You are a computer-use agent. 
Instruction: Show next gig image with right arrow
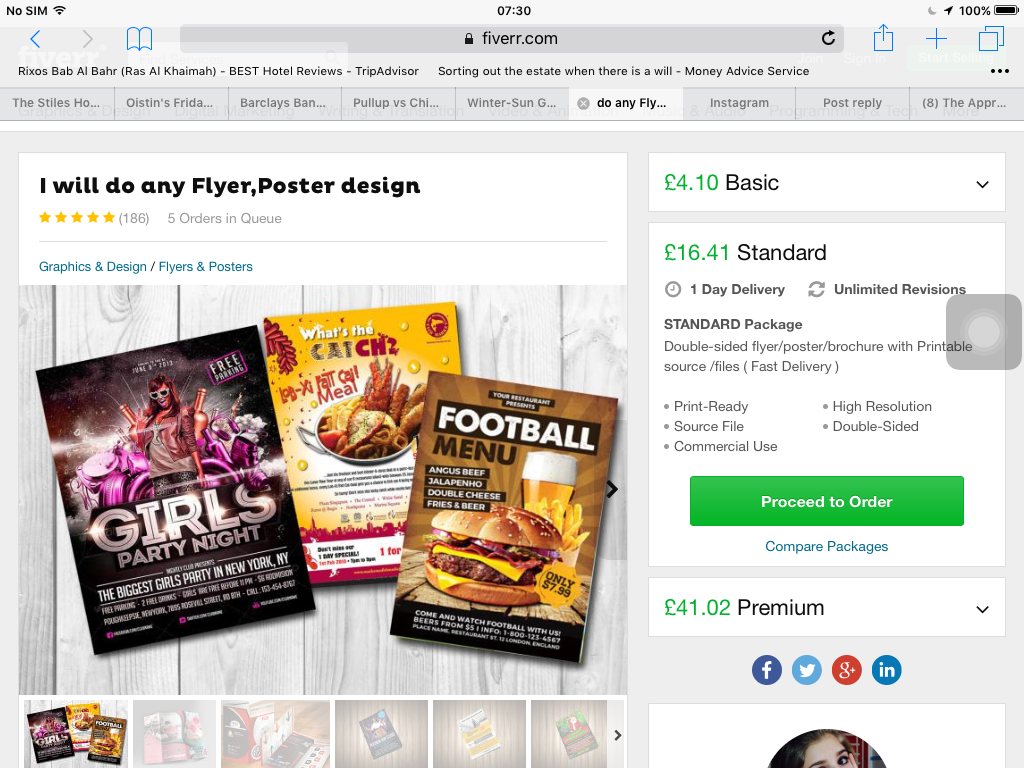pyautogui.click(x=612, y=489)
